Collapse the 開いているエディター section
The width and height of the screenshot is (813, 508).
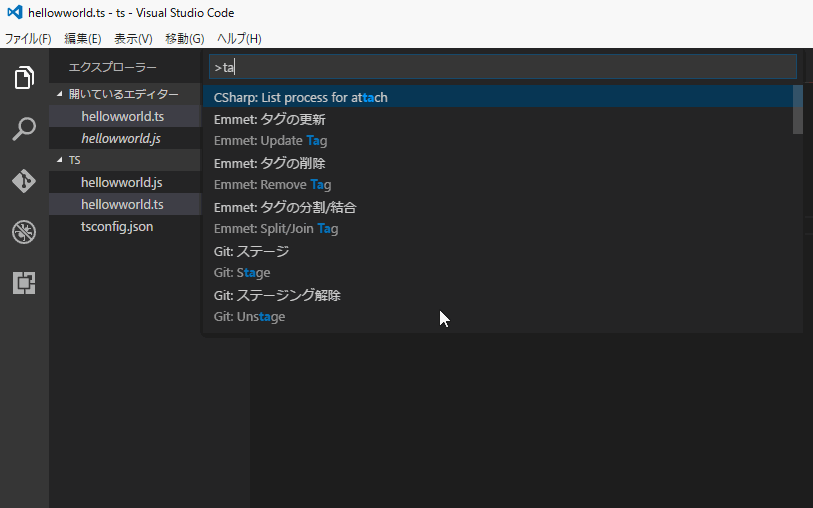point(125,94)
